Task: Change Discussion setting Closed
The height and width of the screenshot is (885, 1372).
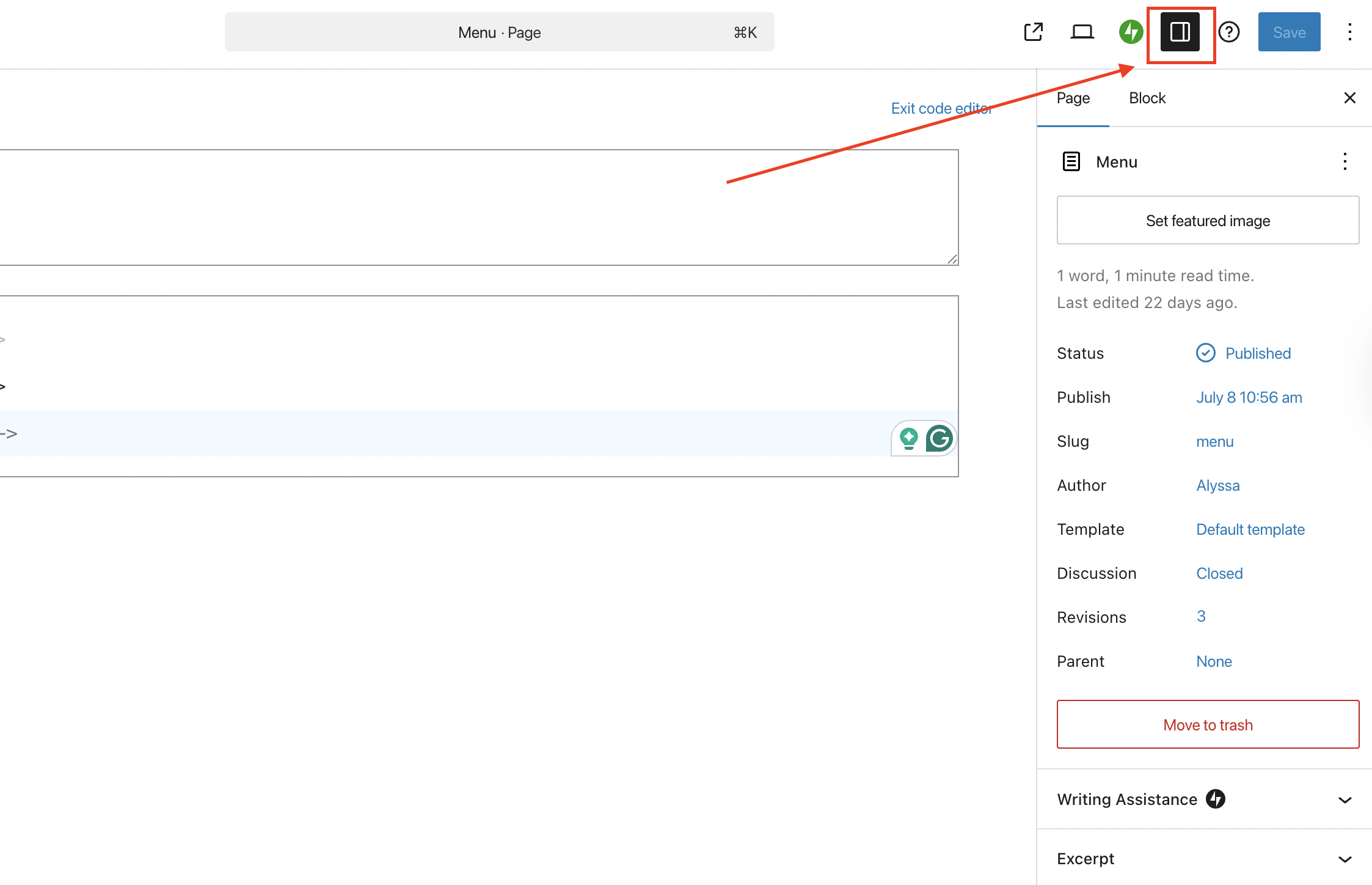Action: [x=1219, y=573]
